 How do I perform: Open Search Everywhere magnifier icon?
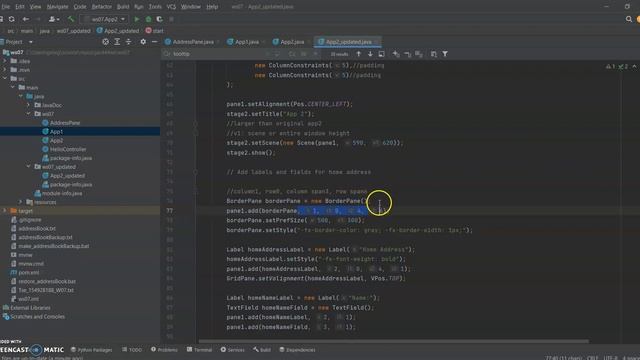(629, 19)
